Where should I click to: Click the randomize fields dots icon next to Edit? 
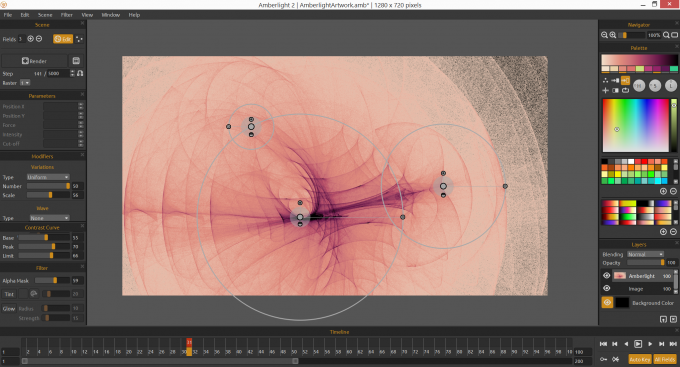point(79,39)
